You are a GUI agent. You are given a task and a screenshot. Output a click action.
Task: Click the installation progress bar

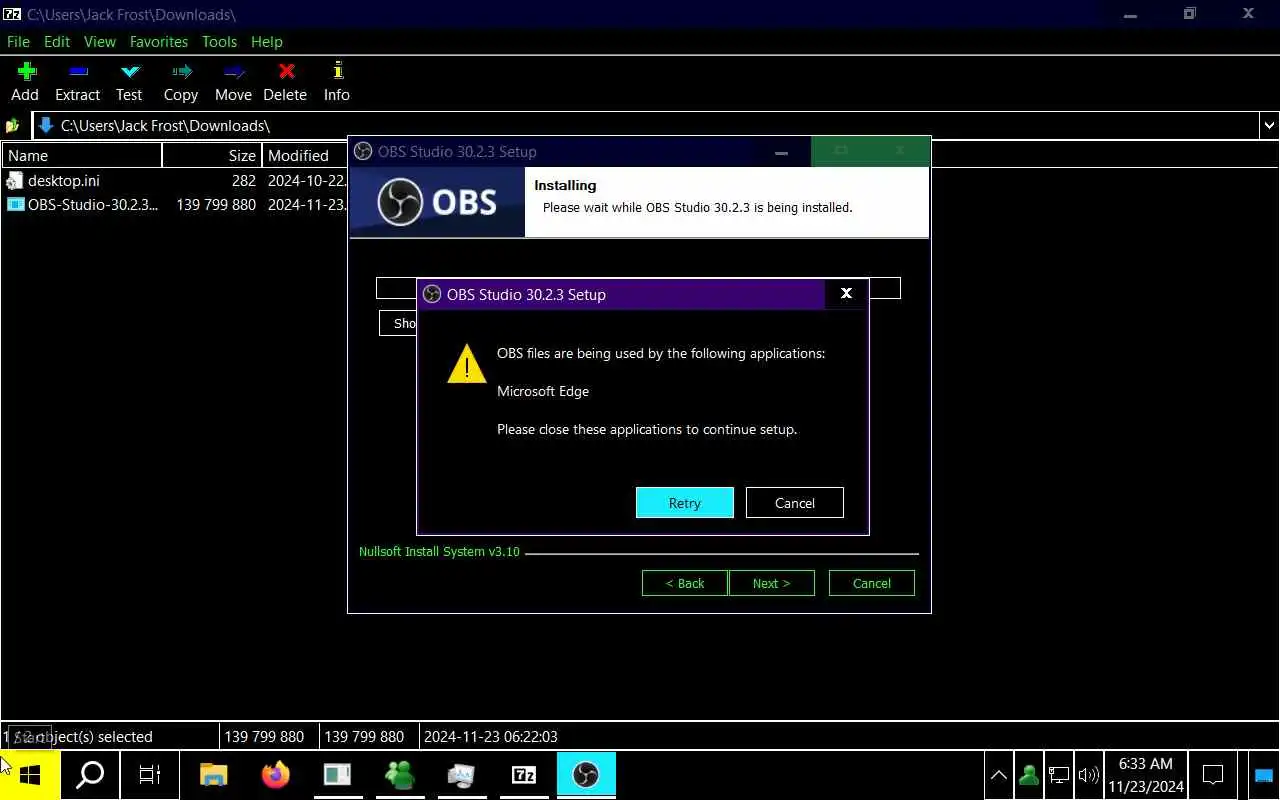638,288
